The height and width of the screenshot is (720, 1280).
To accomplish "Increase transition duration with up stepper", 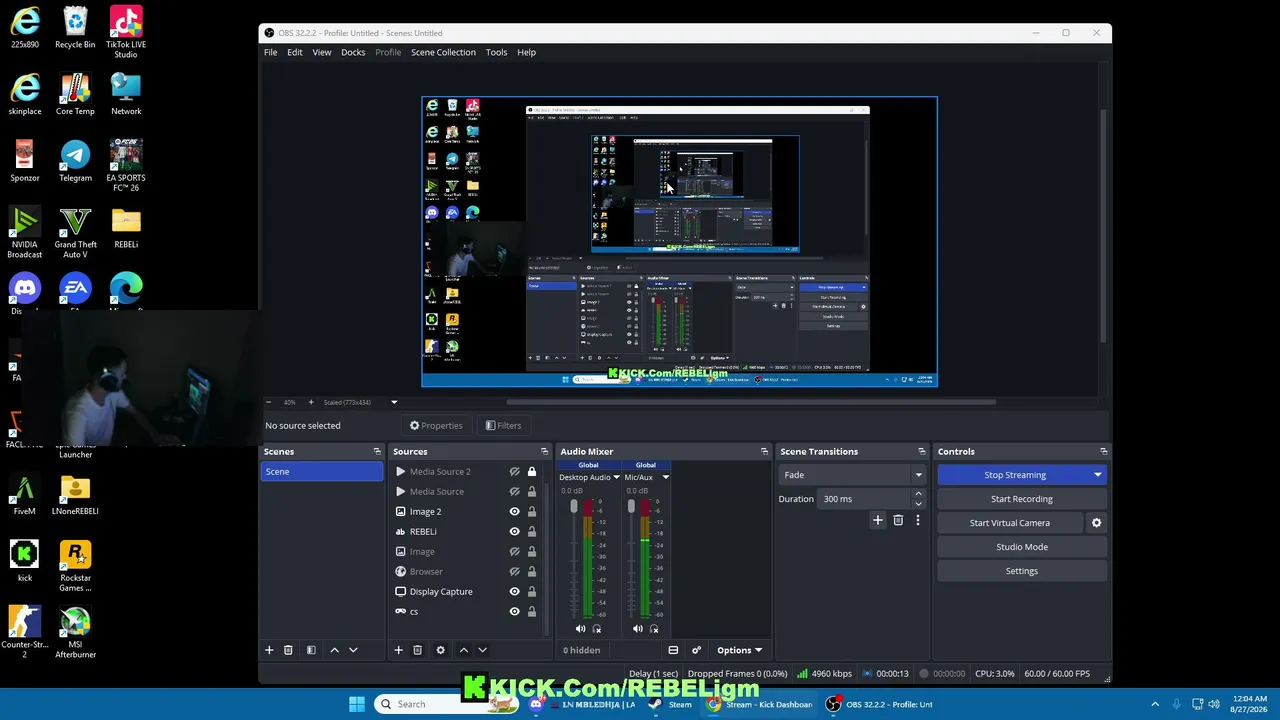I will pos(918,494).
